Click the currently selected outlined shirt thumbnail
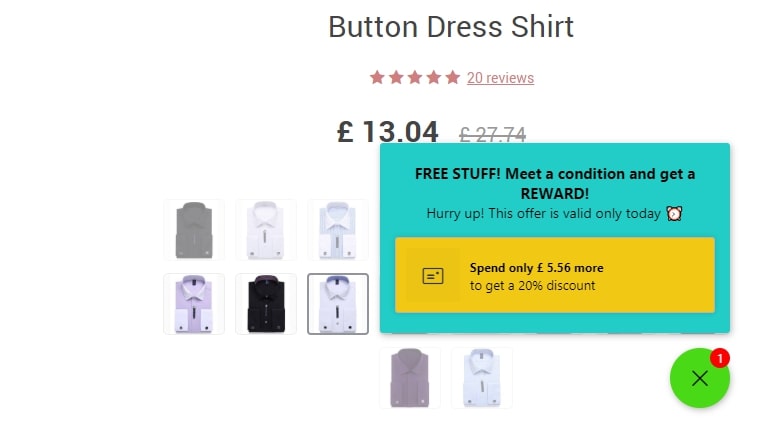 (338, 304)
